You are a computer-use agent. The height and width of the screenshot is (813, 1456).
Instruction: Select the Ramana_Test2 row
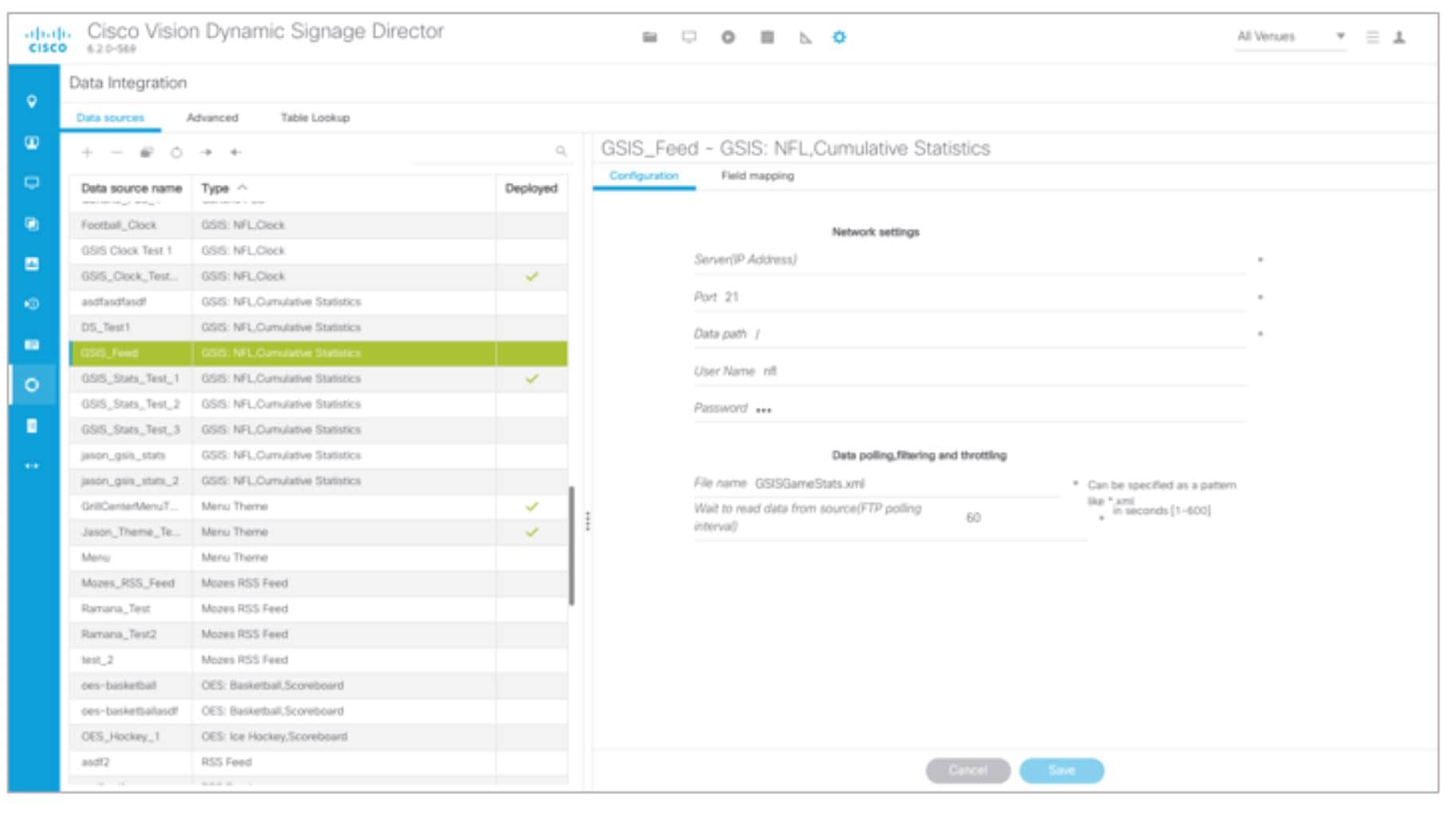click(x=319, y=634)
